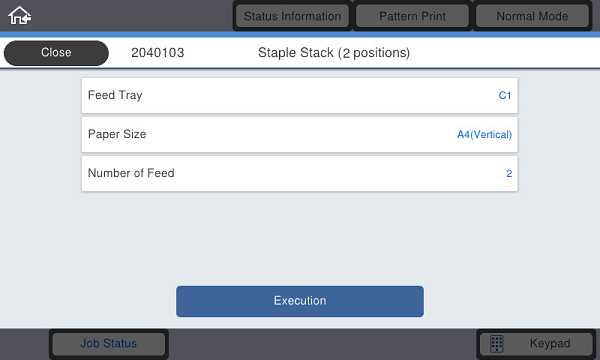600x360 pixels.
Task: Tap the A4(Vertical) paper size value
Action: [x=484, y=135]
